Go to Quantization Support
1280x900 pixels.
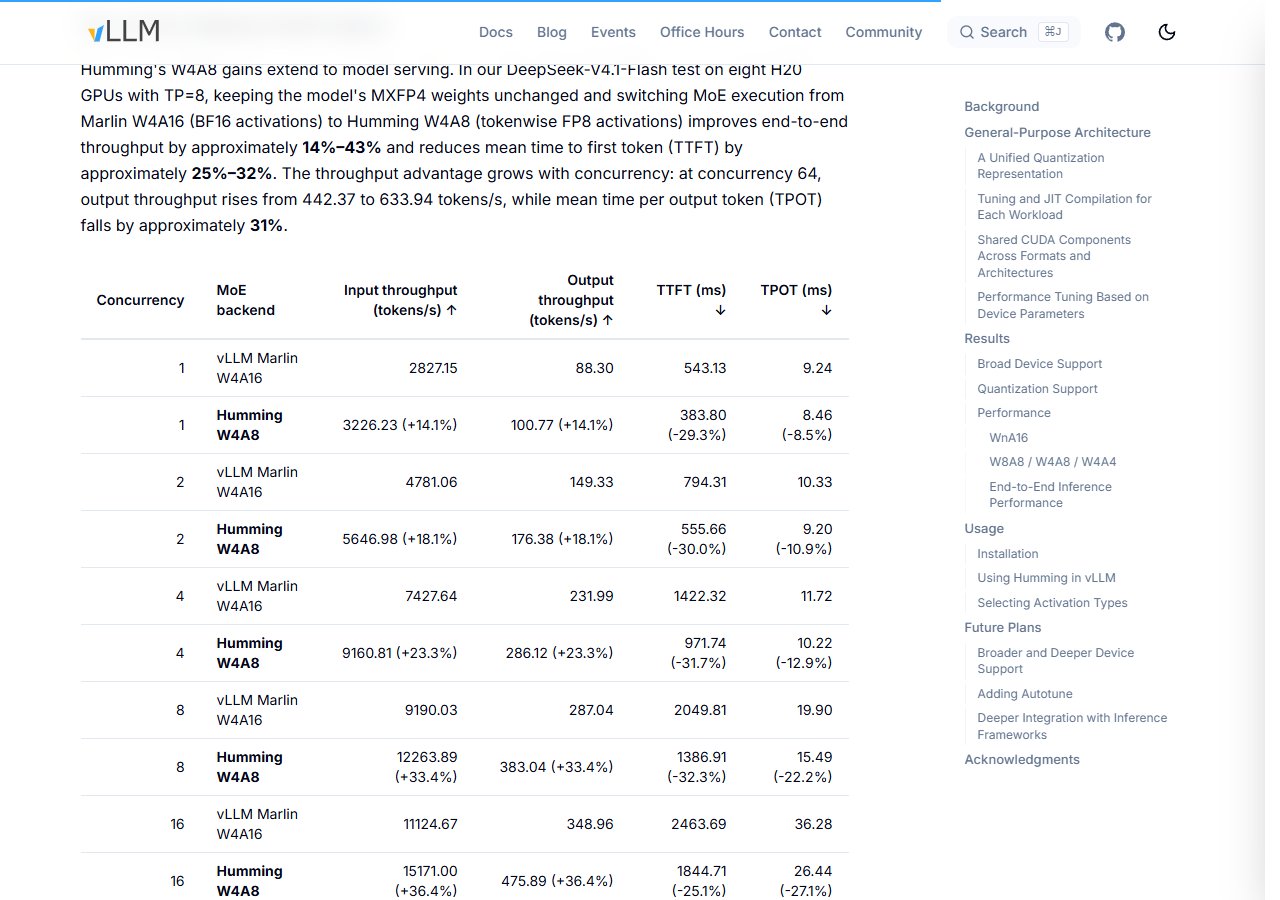point(1037,389)
